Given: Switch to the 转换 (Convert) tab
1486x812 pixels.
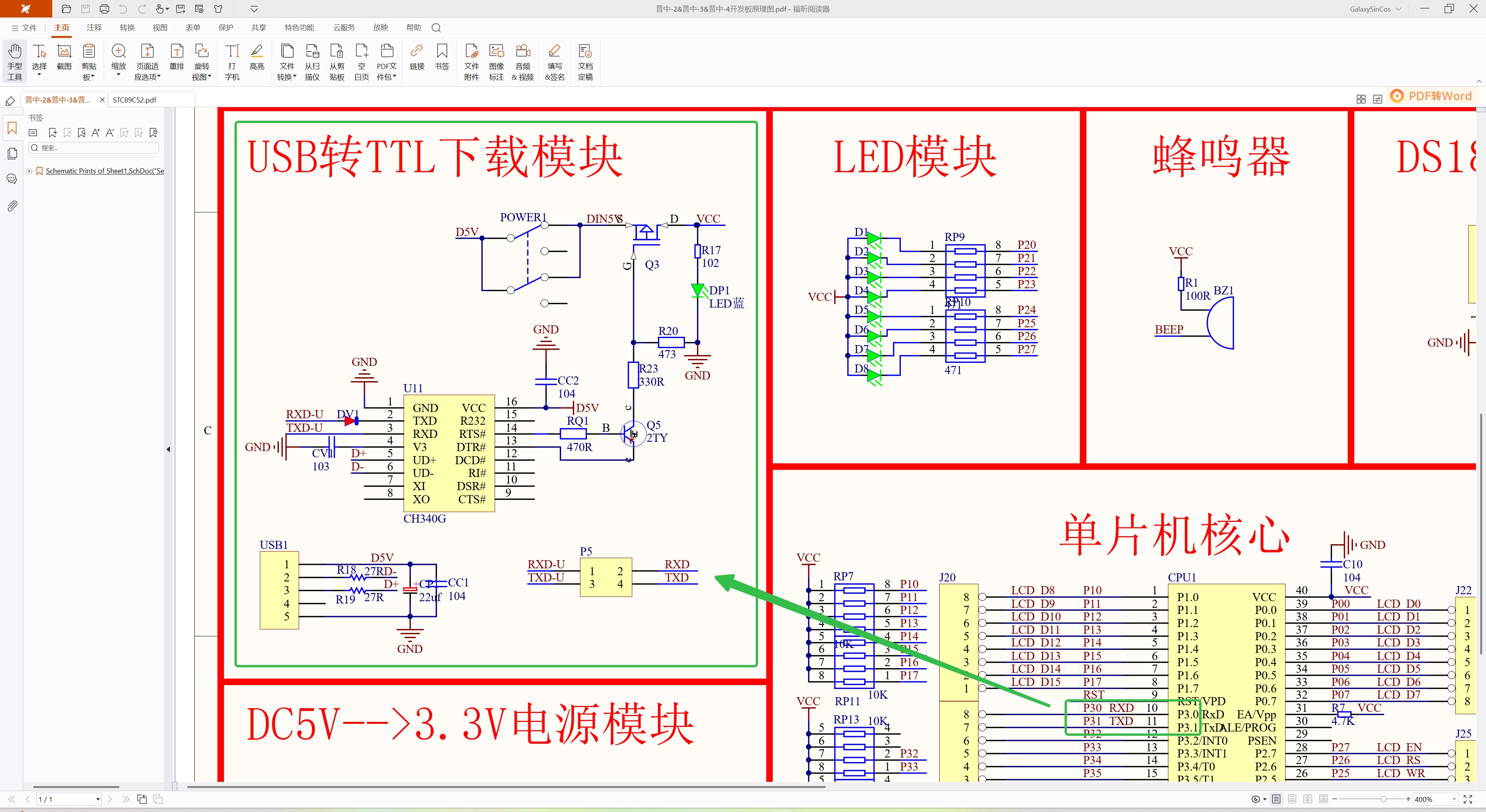Looking at the screenshot, I should coord(127,28).
